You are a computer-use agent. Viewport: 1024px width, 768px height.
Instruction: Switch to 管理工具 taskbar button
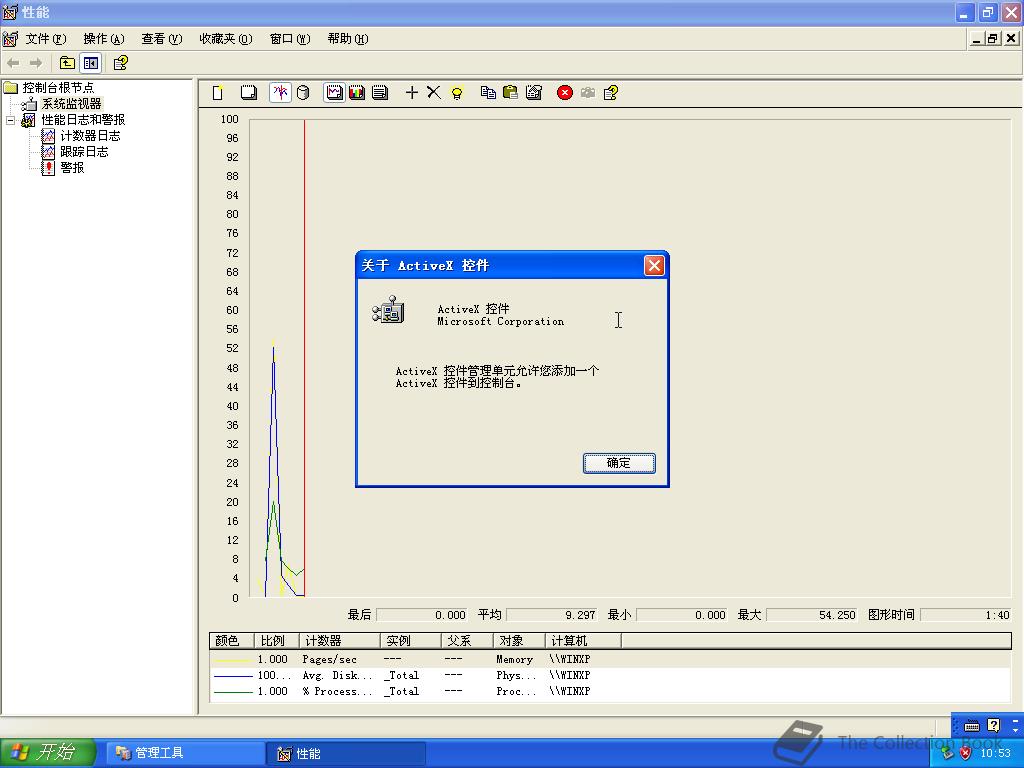(184, 753)
